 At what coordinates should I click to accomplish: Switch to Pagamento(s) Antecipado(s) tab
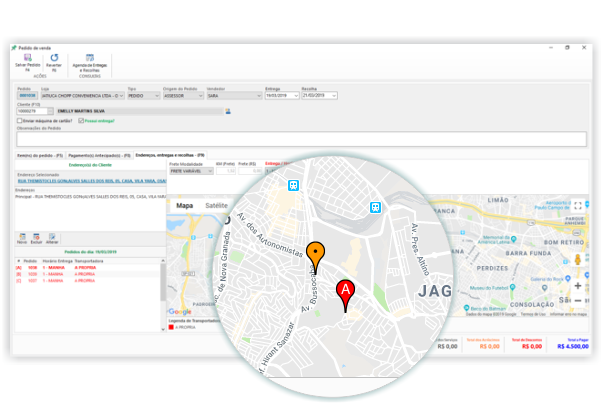99,156
